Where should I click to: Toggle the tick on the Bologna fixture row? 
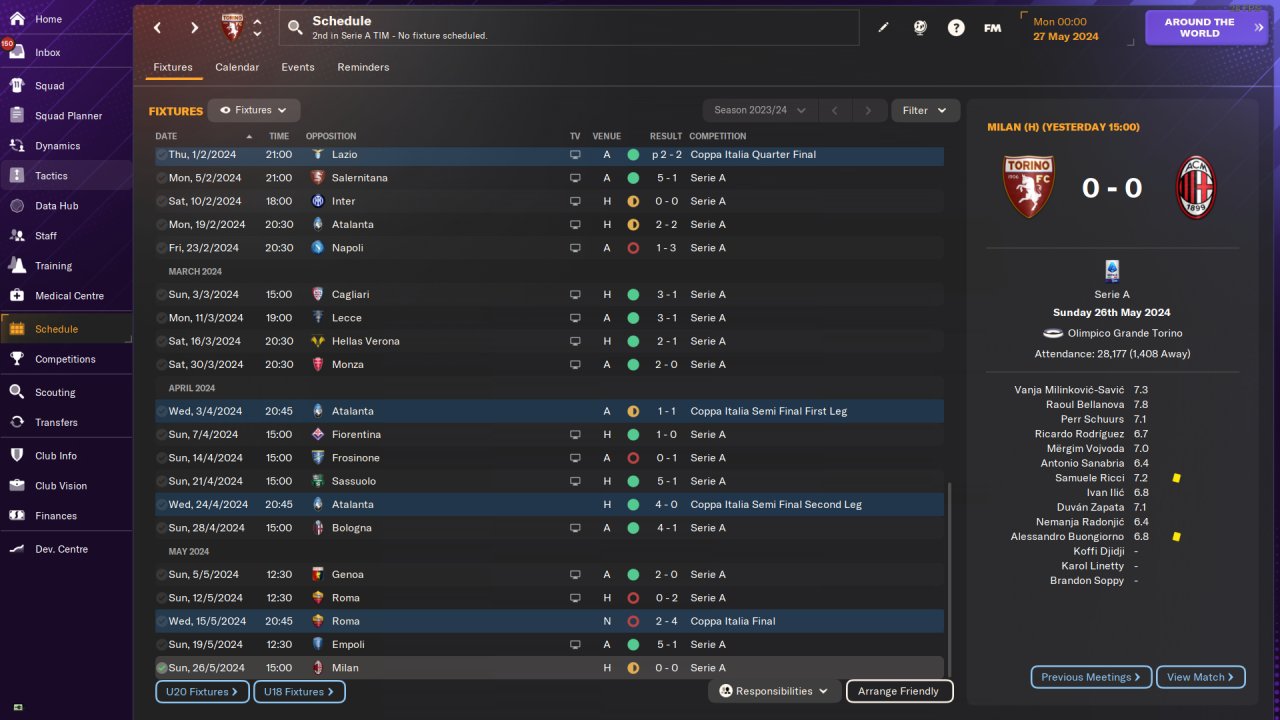click(161, 528)
